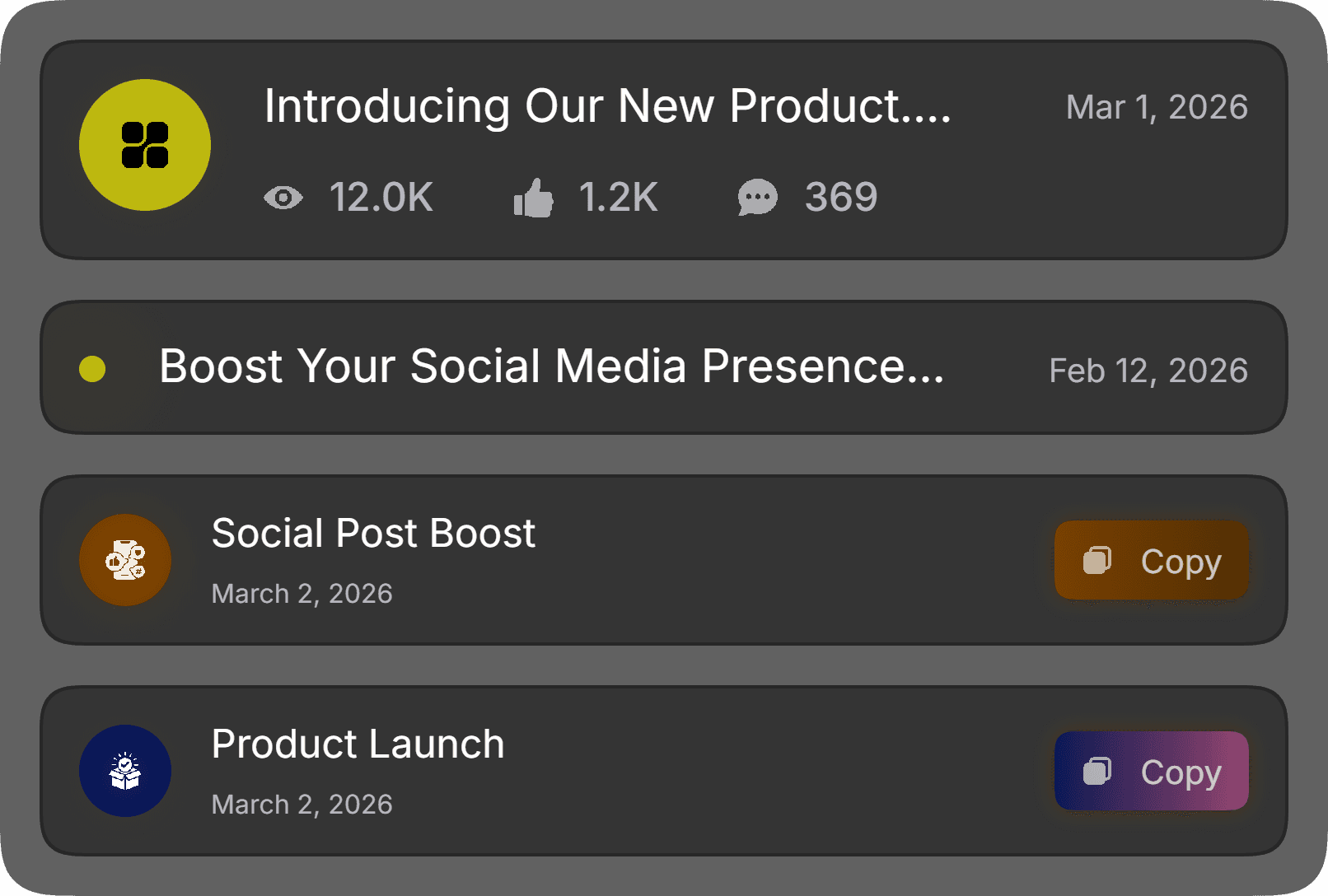Click the copy glyph inside the orange Copy button
Screen dimensions: 1328x896
1096,560
